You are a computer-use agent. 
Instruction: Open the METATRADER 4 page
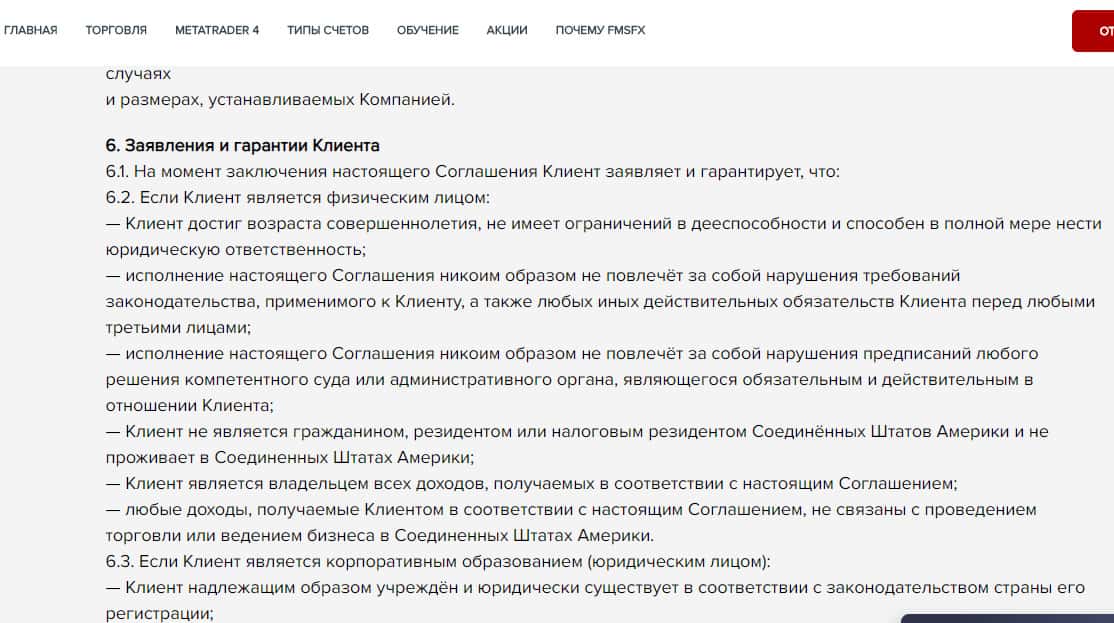pos(216,30)
